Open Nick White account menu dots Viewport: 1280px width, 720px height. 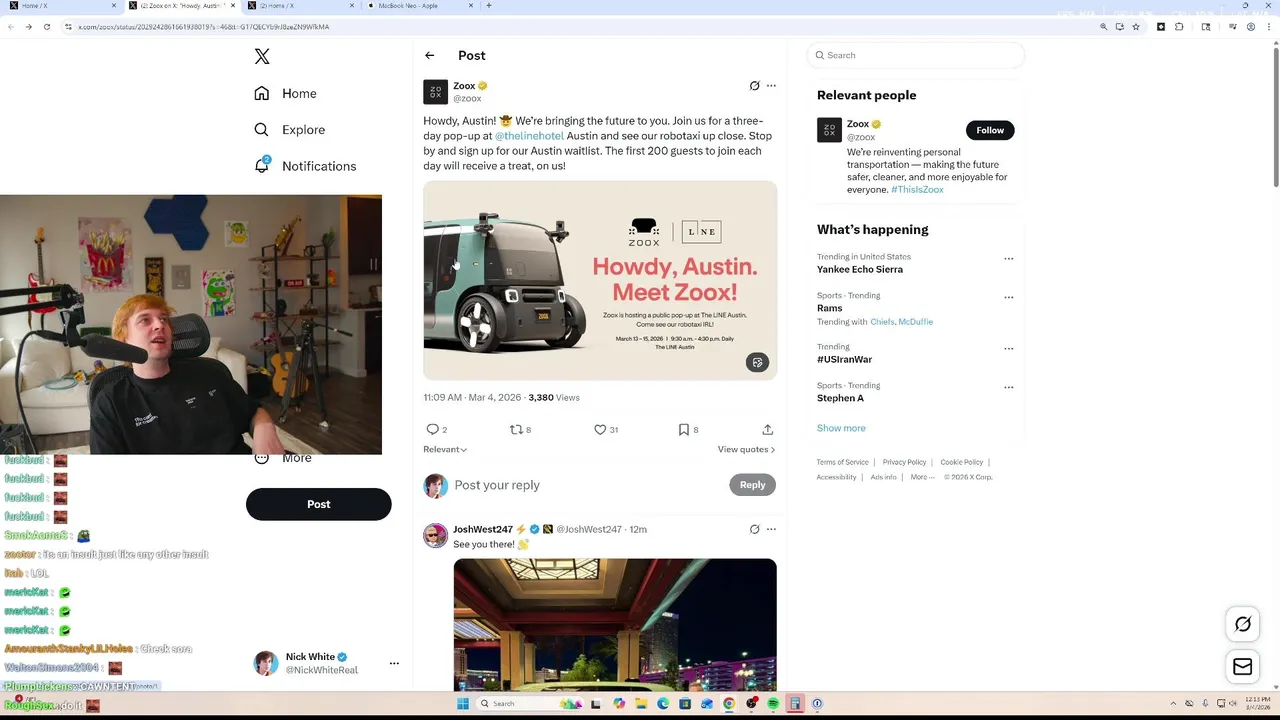click(394, 663)
